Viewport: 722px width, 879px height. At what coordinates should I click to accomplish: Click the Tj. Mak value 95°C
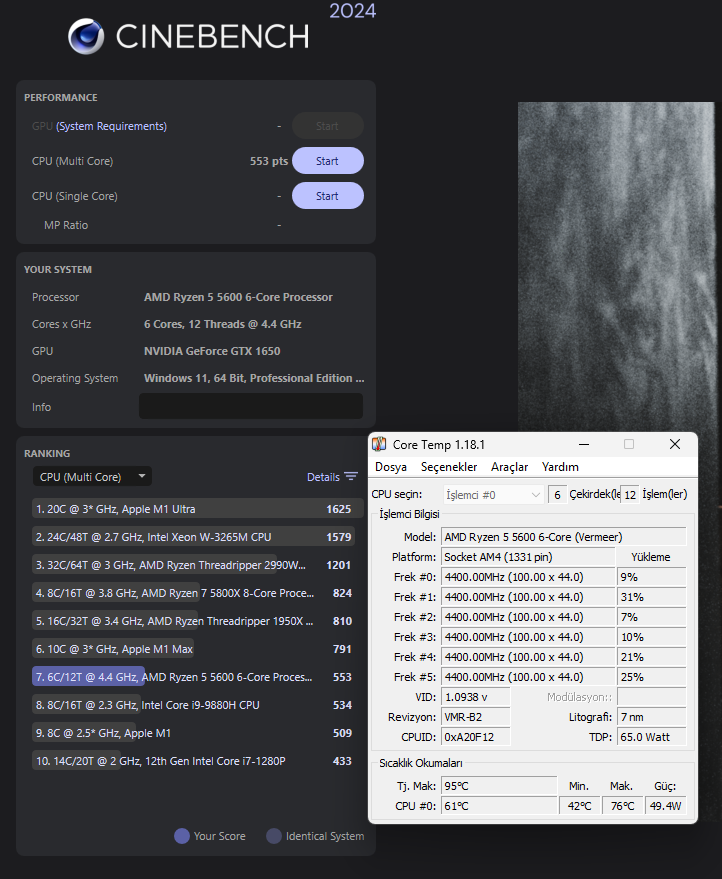click(499, 786)
